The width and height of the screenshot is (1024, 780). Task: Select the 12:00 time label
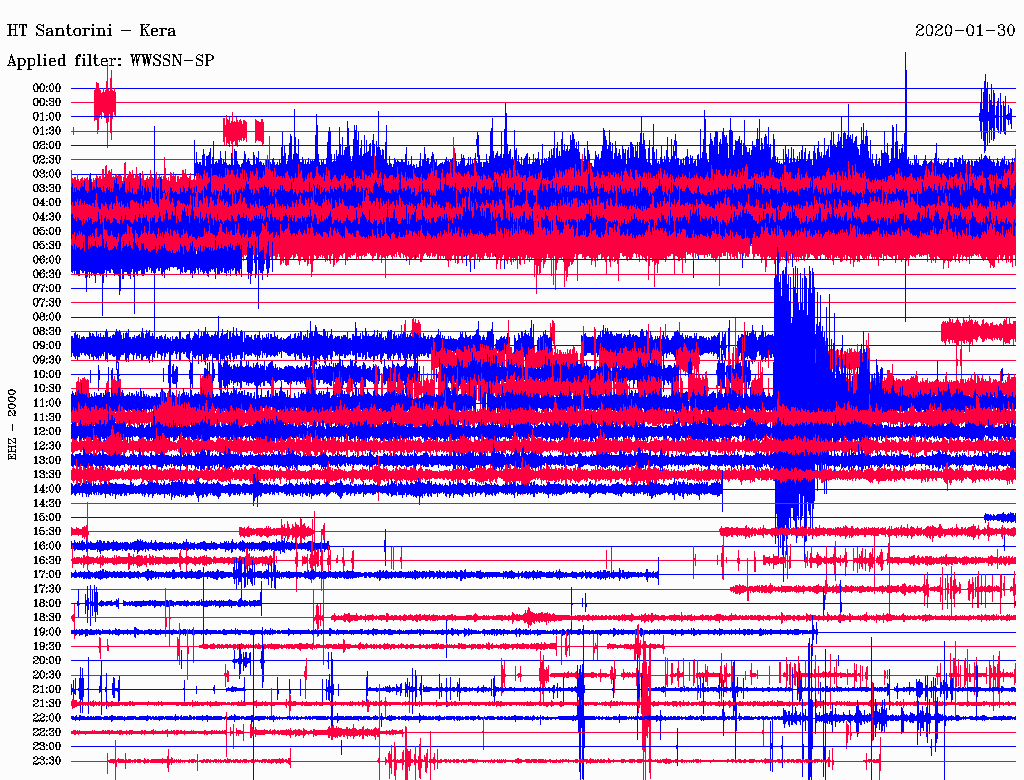point(47,431)
